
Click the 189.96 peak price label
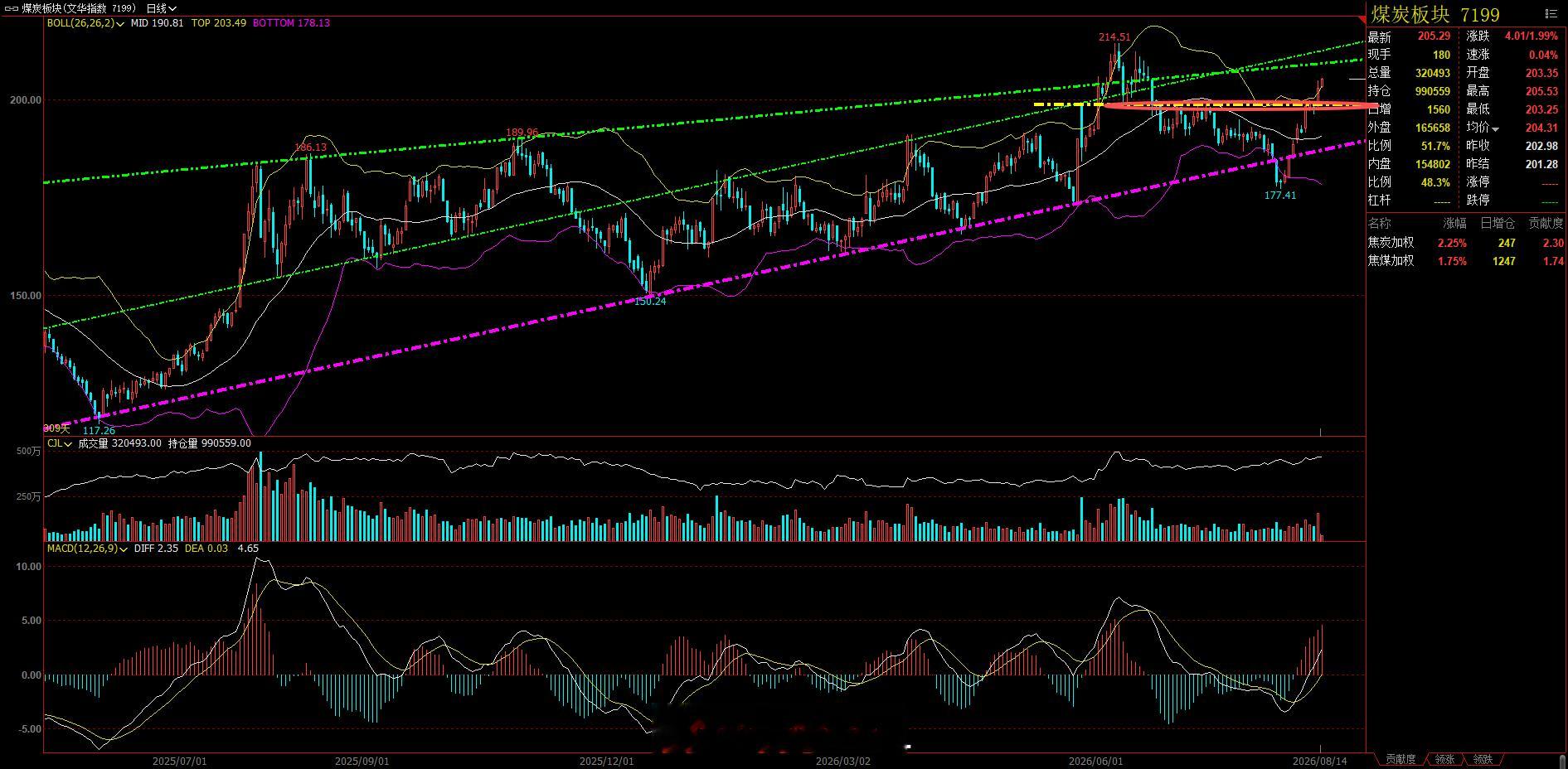pos(522,133)
